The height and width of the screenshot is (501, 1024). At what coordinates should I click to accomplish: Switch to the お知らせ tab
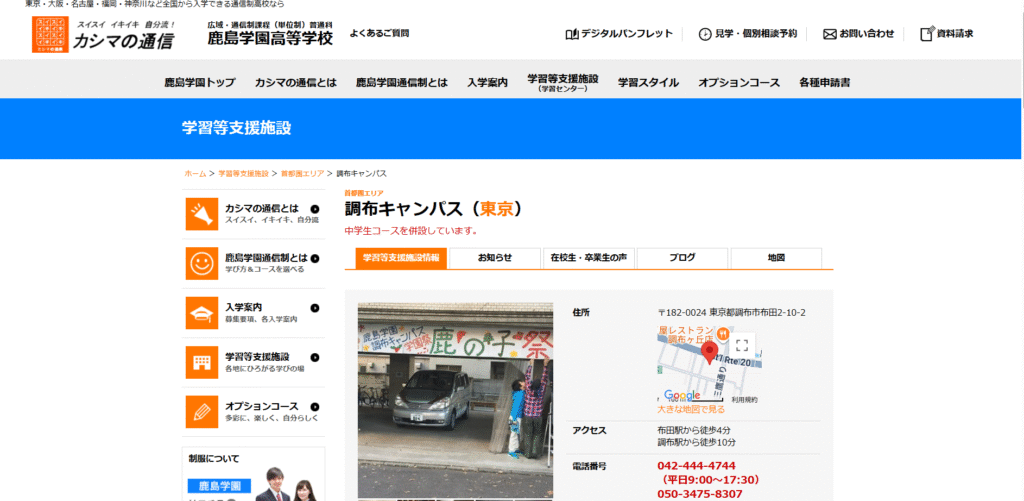(495, 258)
